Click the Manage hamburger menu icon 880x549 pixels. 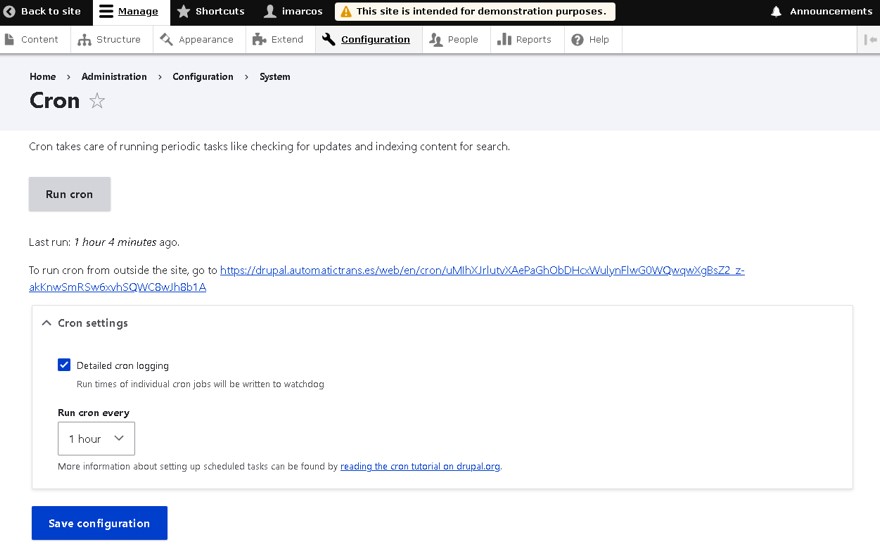(106, 12)
